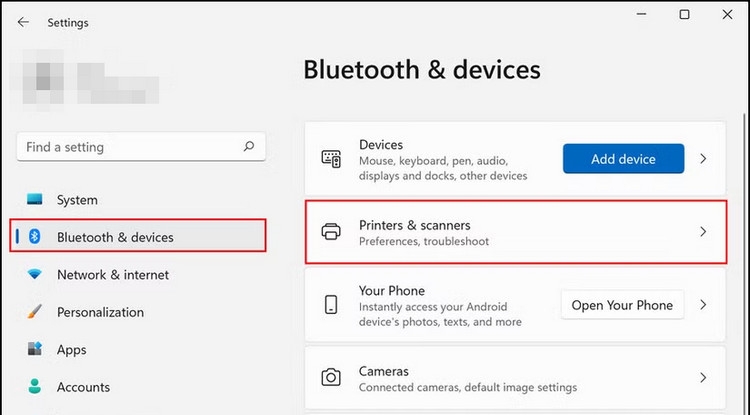The width and height of the screenshot is (750, 415).
Task: Click the search magnifier icon
Action: pos(249,147)
